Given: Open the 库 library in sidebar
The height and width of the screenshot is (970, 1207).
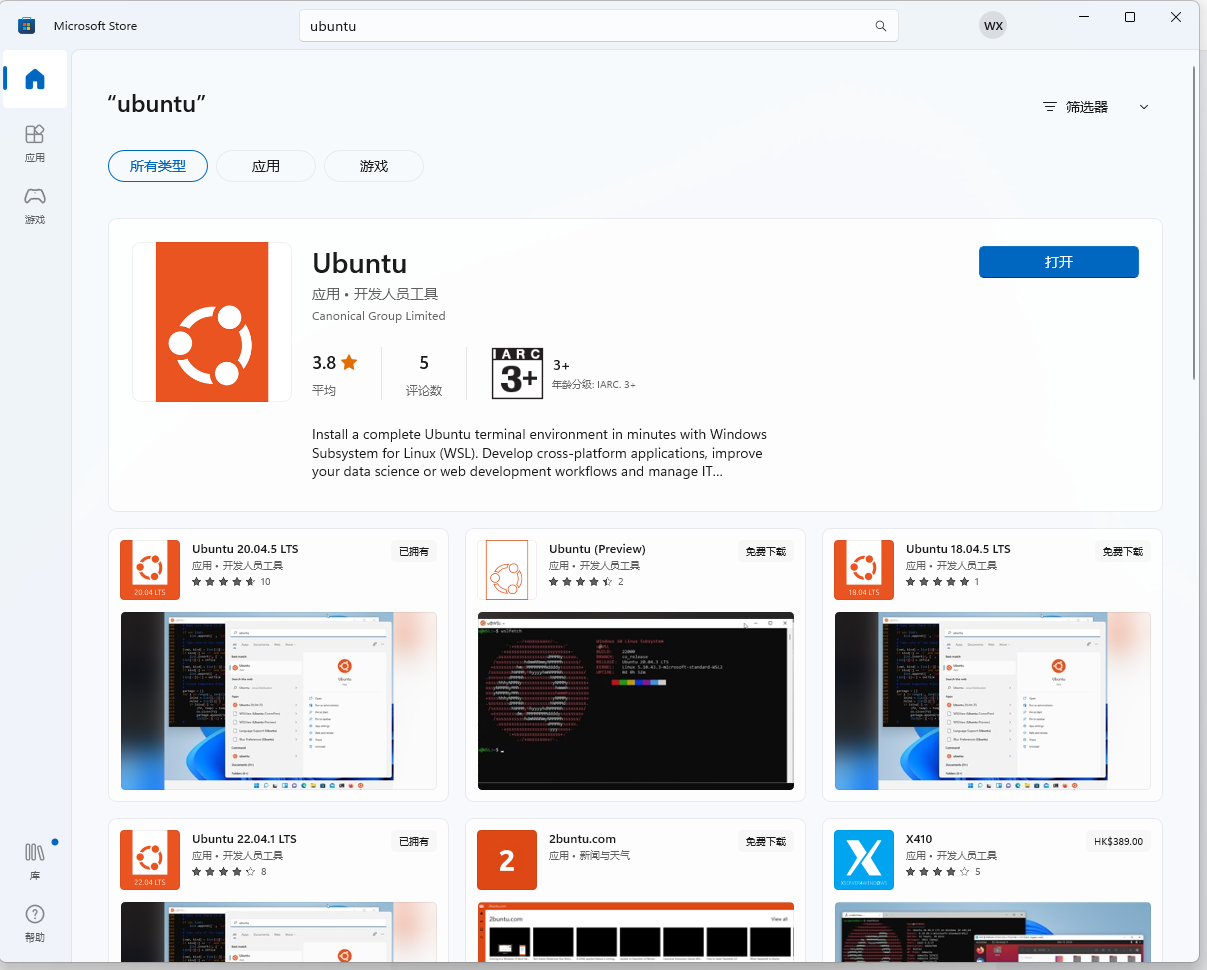Looking at the screenshot, I should coord(35,861).
